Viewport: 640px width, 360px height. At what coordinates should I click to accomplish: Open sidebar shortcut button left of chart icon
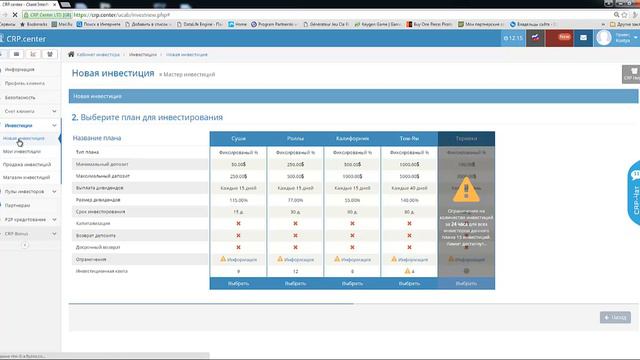tap(16, 54)
